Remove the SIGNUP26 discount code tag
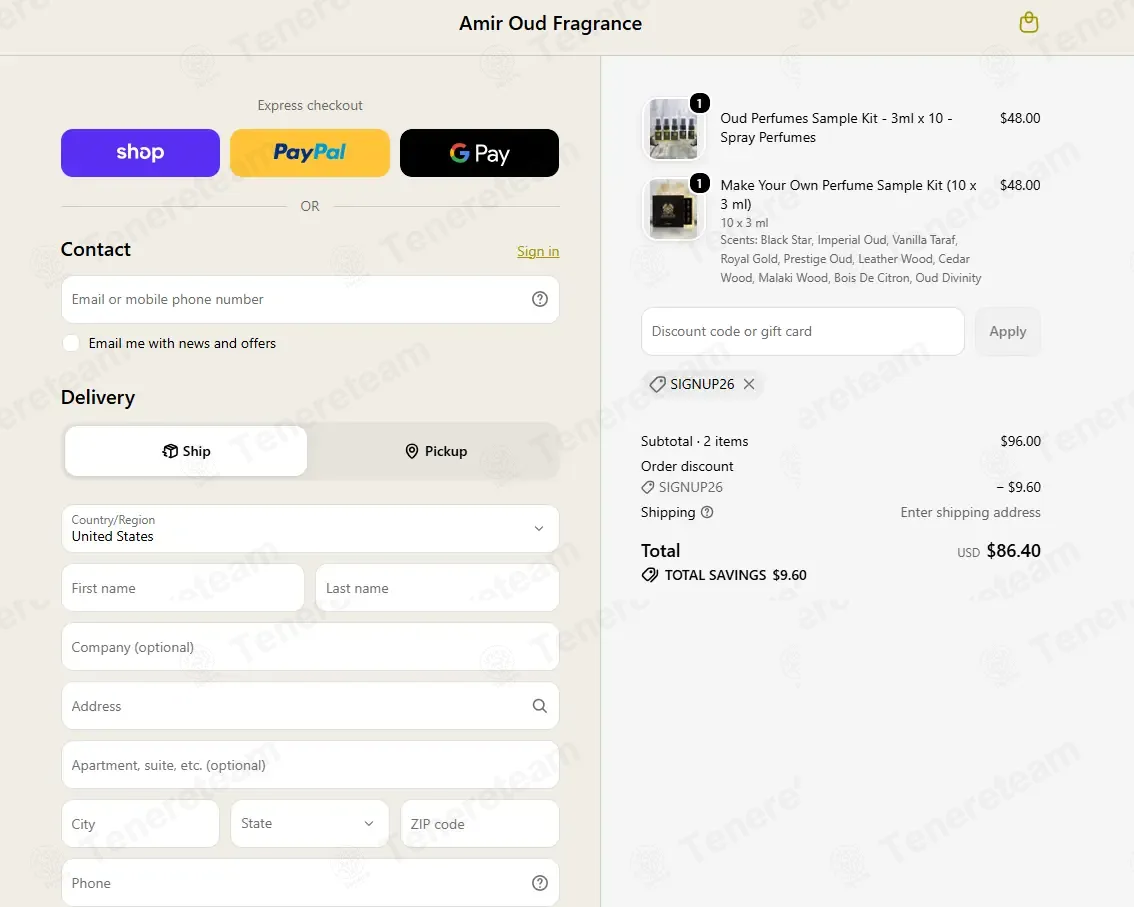This screenshot has width=1134, height=907. tap(749, 384)
